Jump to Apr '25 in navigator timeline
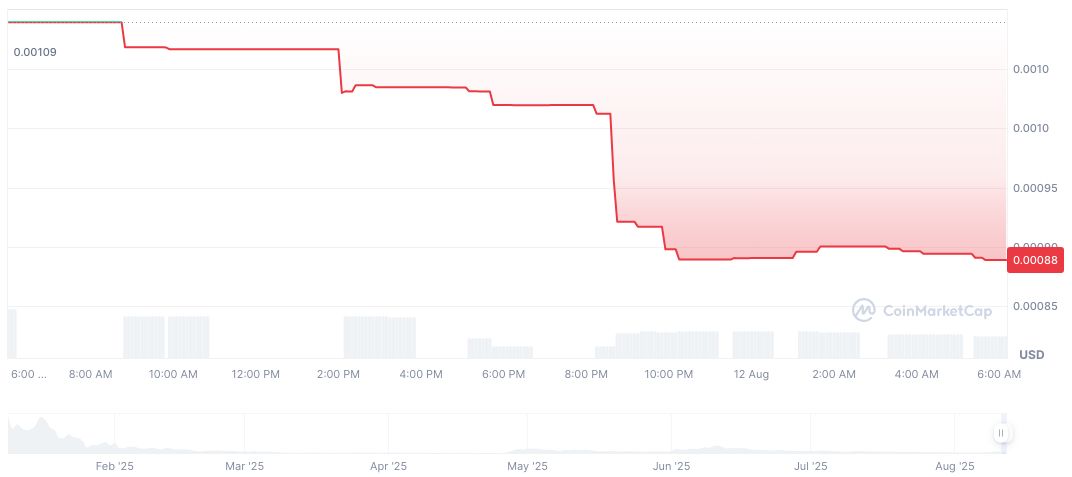1072x477 pixels. (x=388, y=466)
